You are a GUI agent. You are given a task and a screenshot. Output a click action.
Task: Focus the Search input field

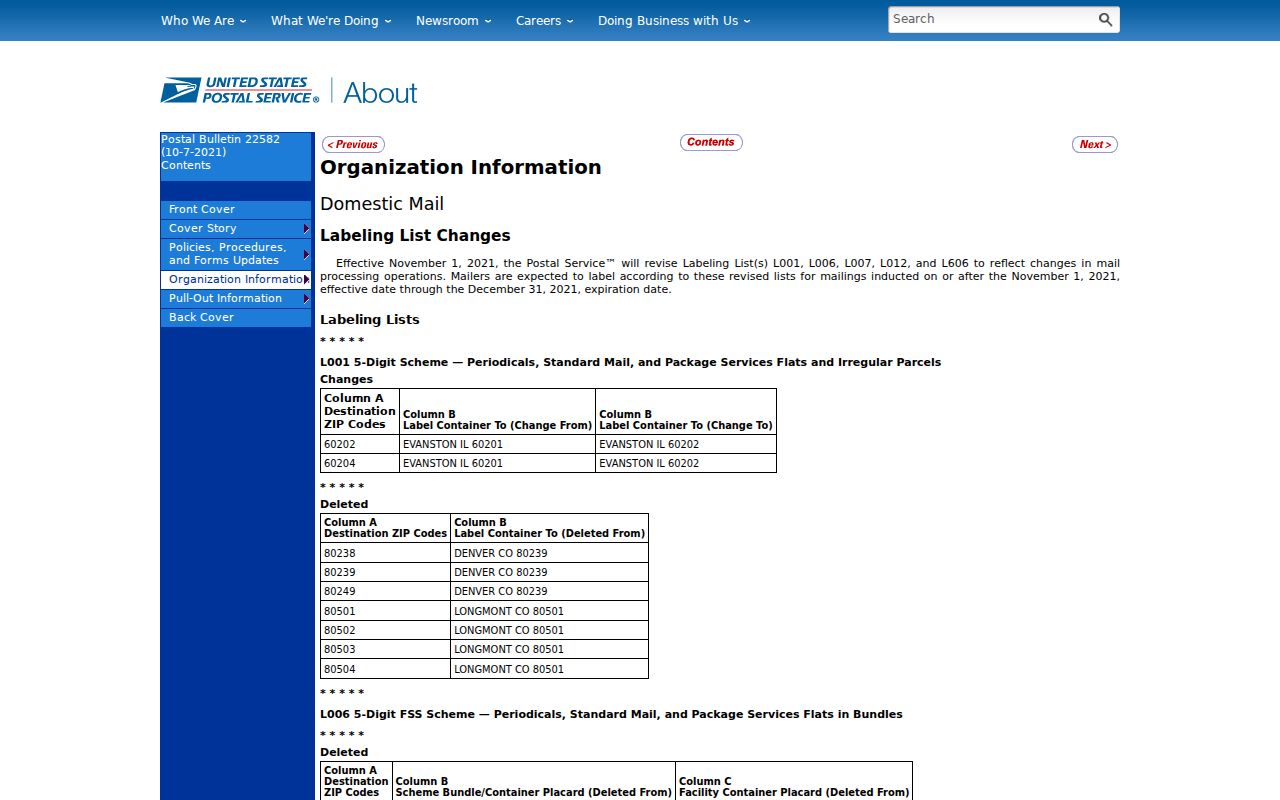tap(990, 19)
